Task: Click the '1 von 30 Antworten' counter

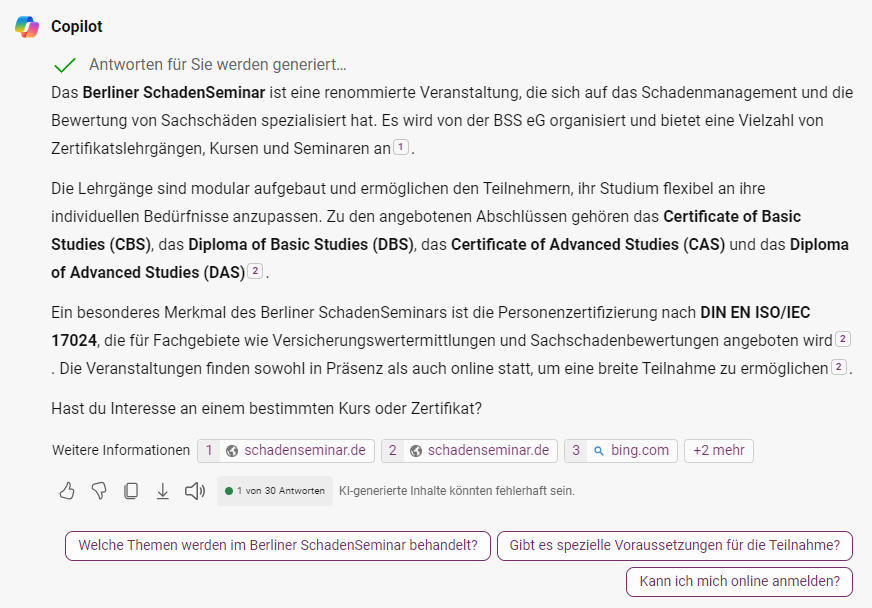Action: [275, 491]
